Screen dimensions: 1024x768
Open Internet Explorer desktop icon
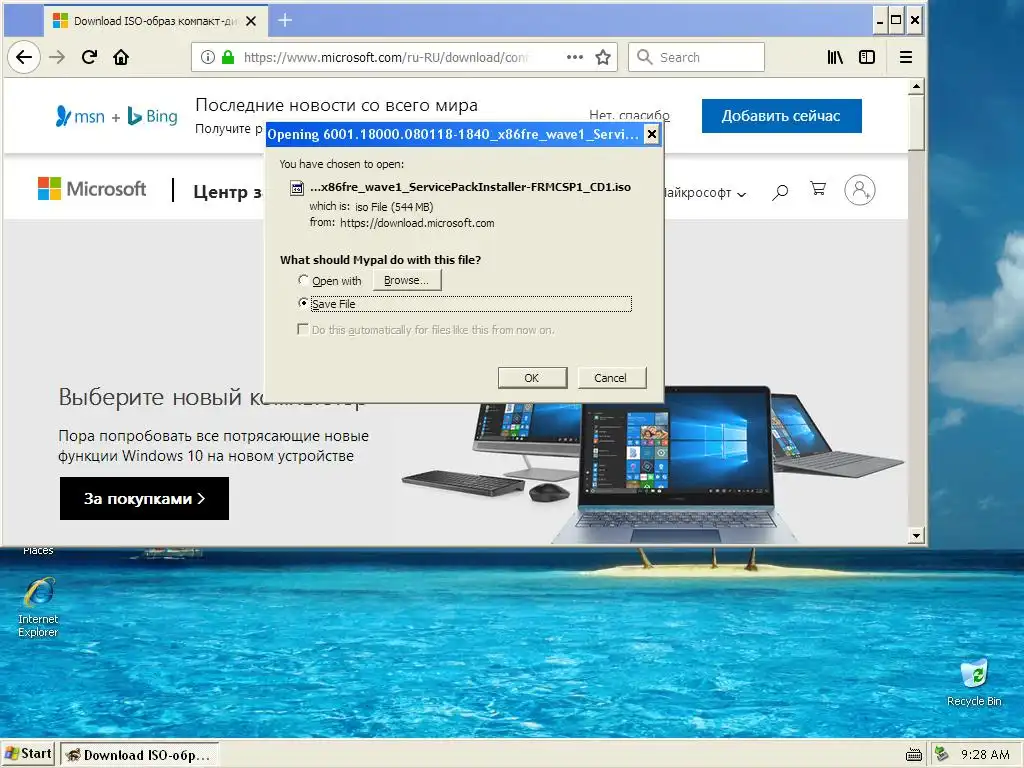coord(38,607)
